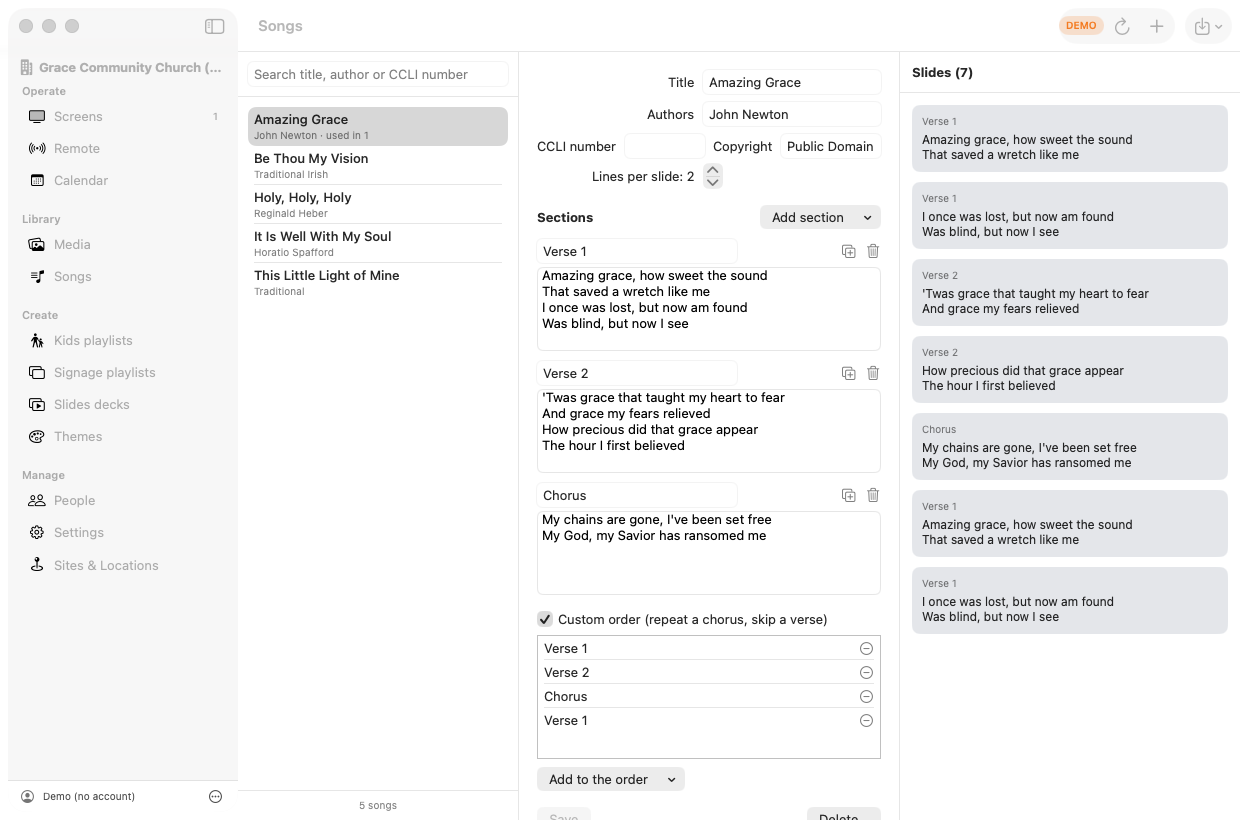Select 'Twas grace that taught slide
1240x820 pixels.
click(x=1070, y=292)
